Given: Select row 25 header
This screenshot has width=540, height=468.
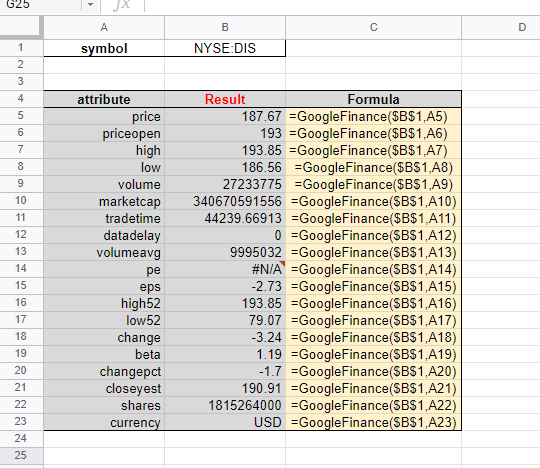Looking at the screenshot, I should (21, 456).
